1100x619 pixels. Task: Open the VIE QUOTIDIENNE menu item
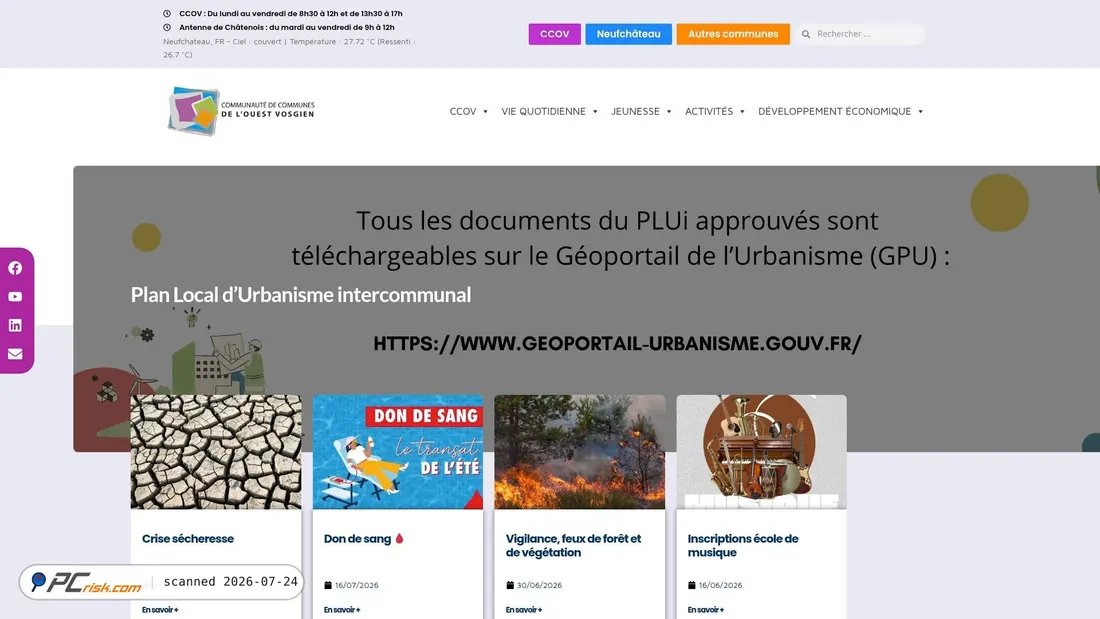[x=543, y=111]
